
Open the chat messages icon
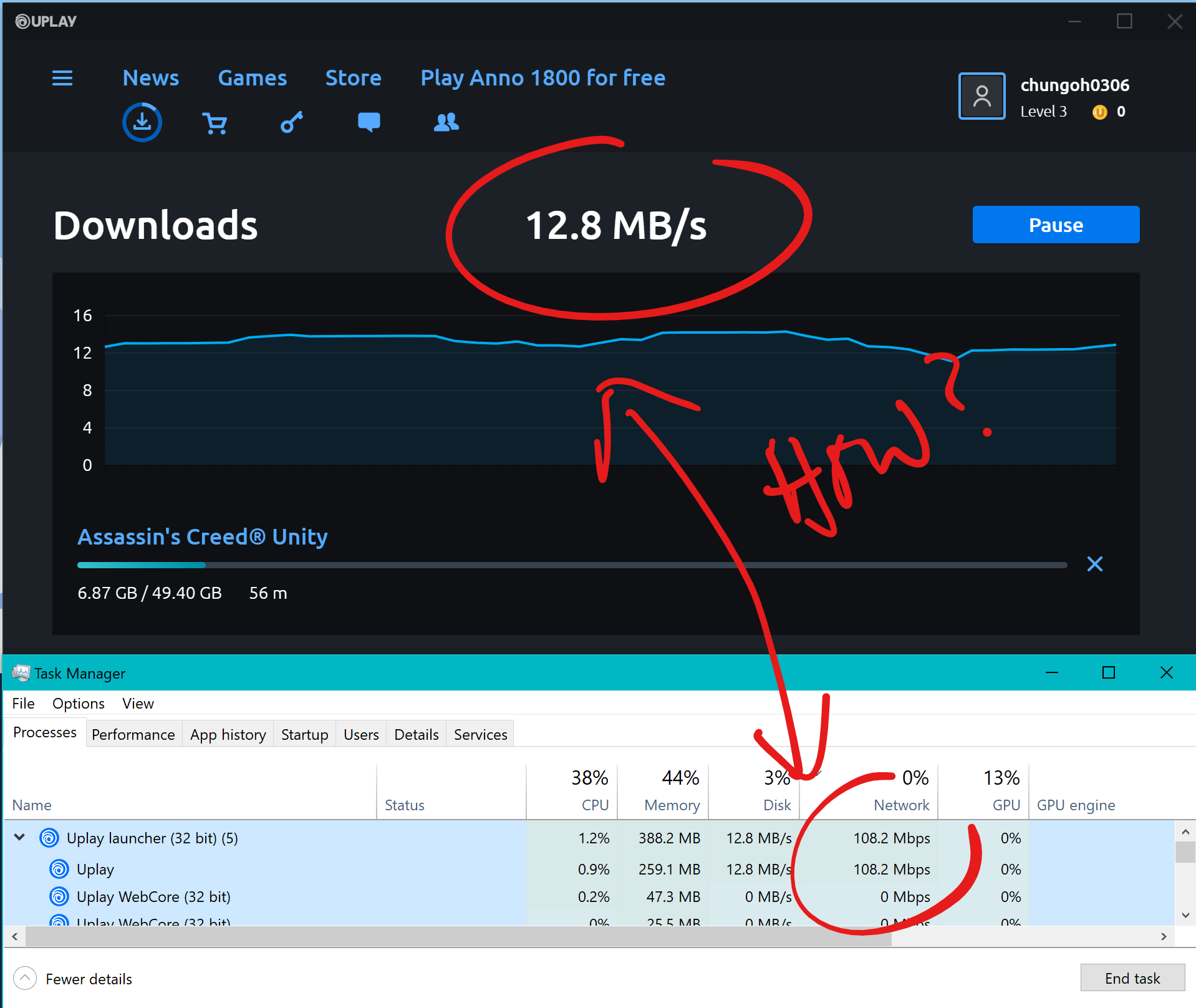point(369,122)
